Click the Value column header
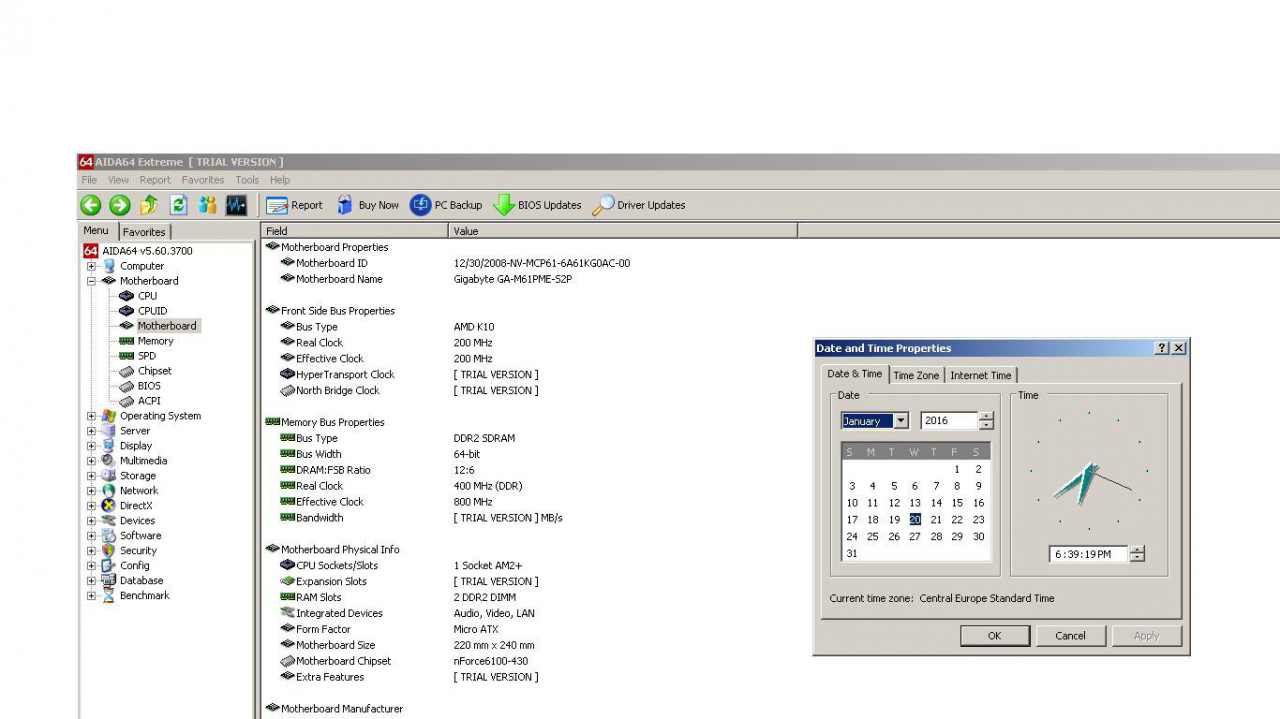 (x=622, y=231)
